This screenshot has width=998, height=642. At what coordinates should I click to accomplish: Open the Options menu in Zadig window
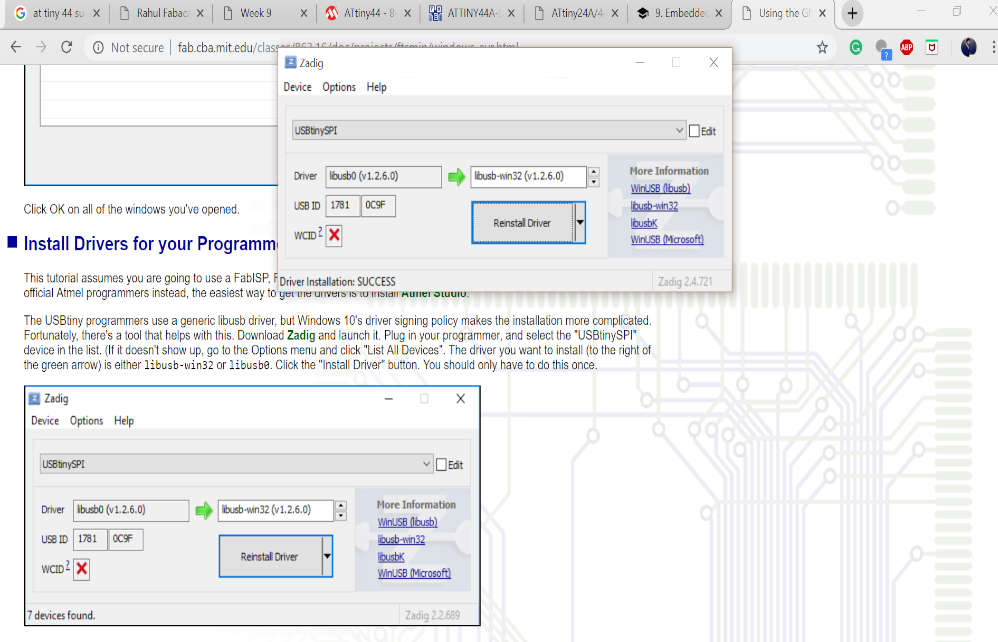(339, 87)
